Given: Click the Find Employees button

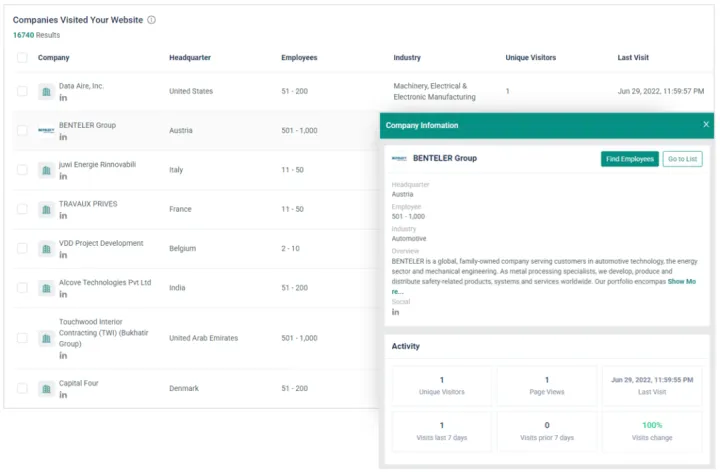Looking at the screenshot, I should 630,159.
